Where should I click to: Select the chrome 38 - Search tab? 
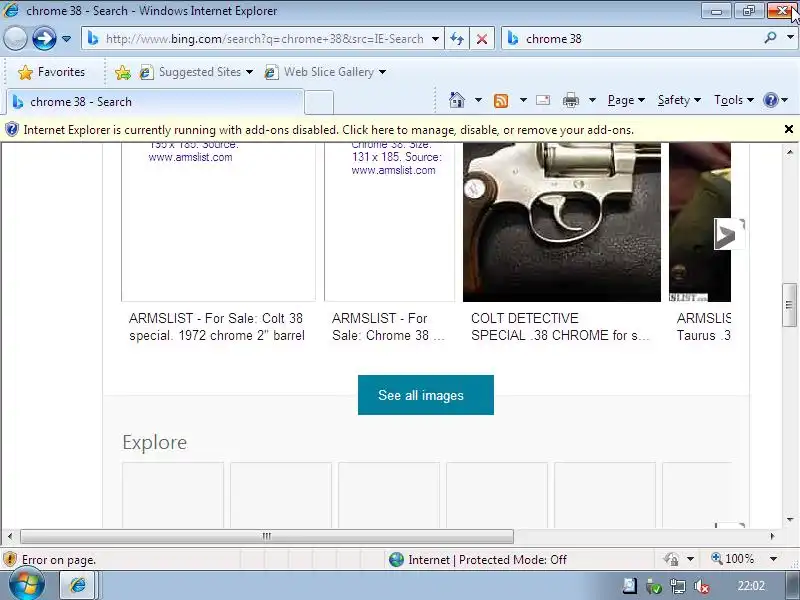click(x=155, y=102)
